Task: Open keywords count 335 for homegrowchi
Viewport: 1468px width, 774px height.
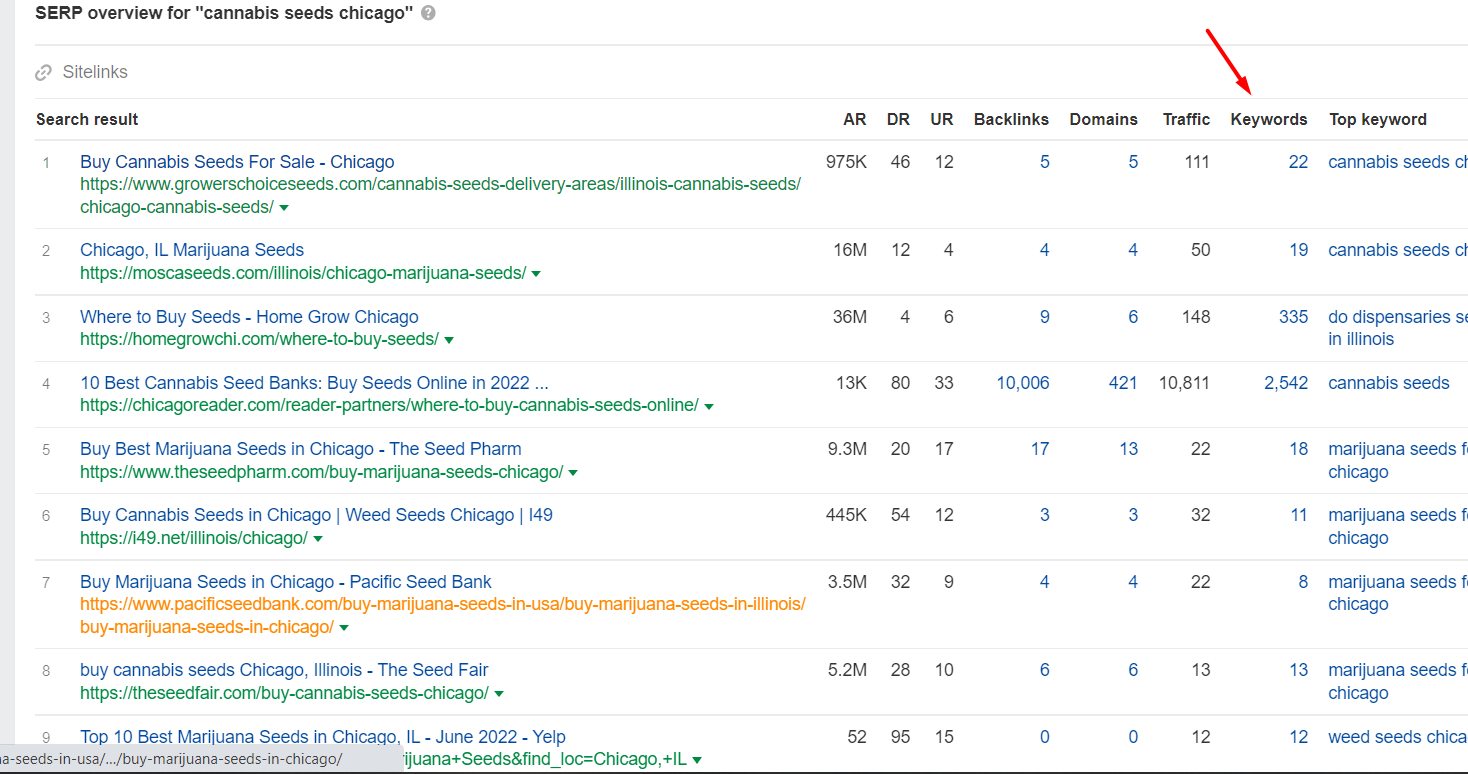Action: (x=1293, y=317)
